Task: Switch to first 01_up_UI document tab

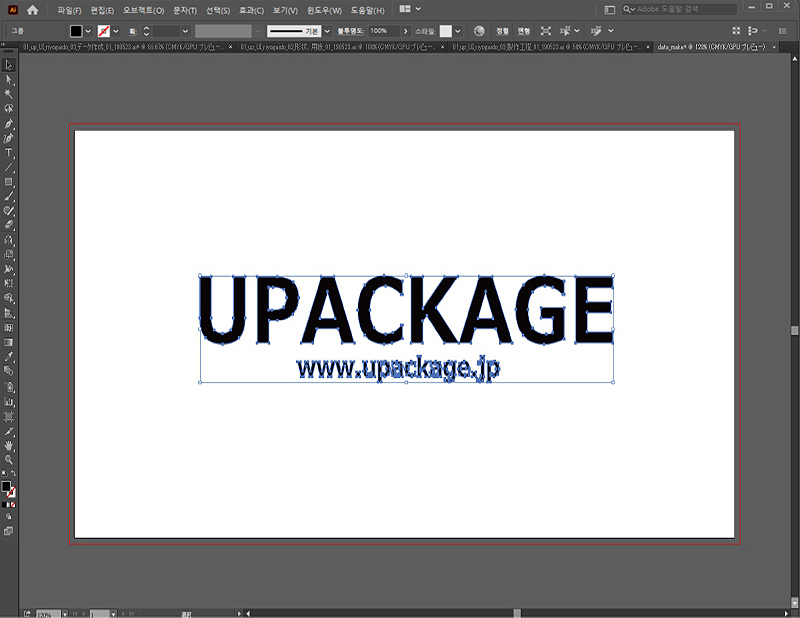Action: (123, 47)
